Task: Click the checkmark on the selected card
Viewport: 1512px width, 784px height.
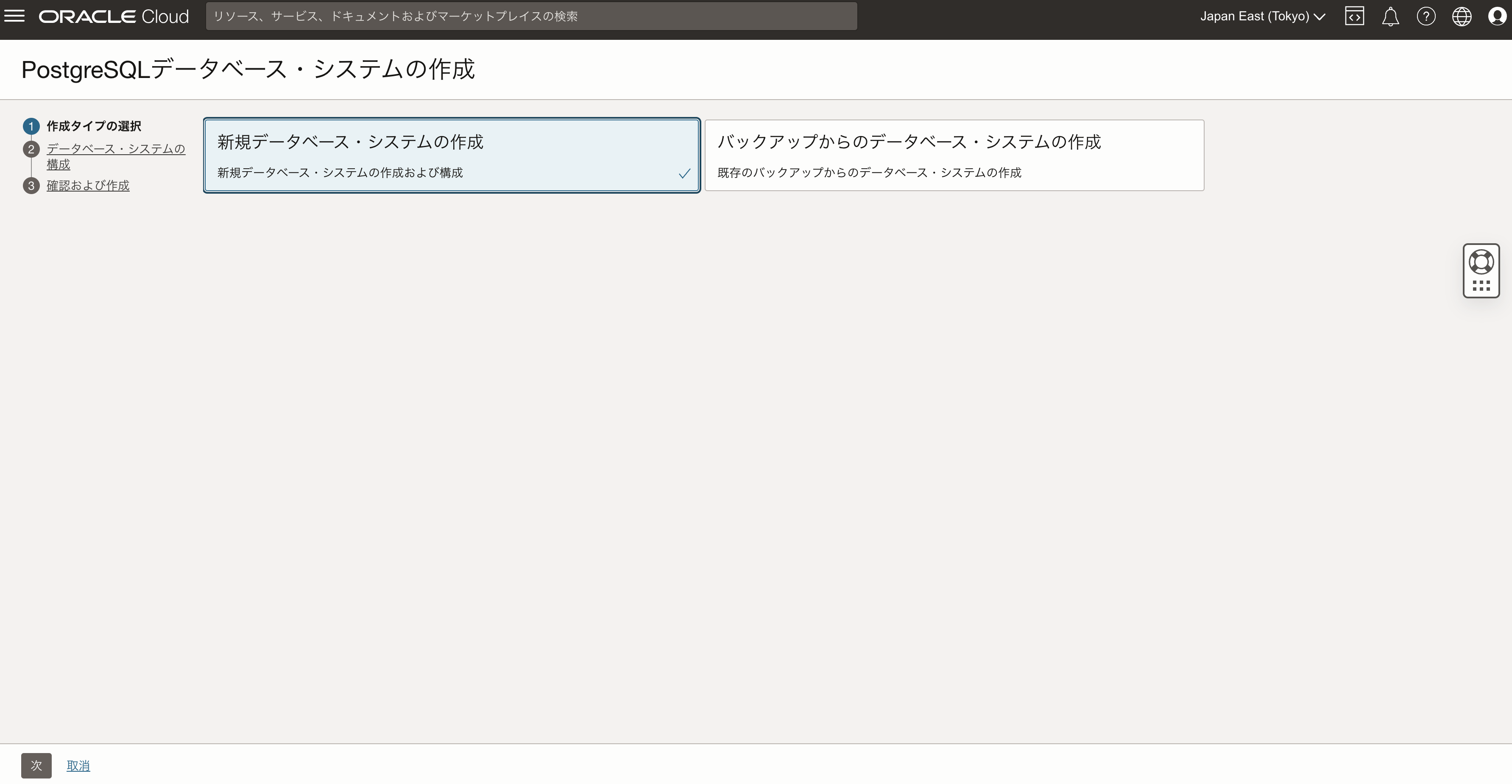Action: pyautogui.click(x=684, y=174)
